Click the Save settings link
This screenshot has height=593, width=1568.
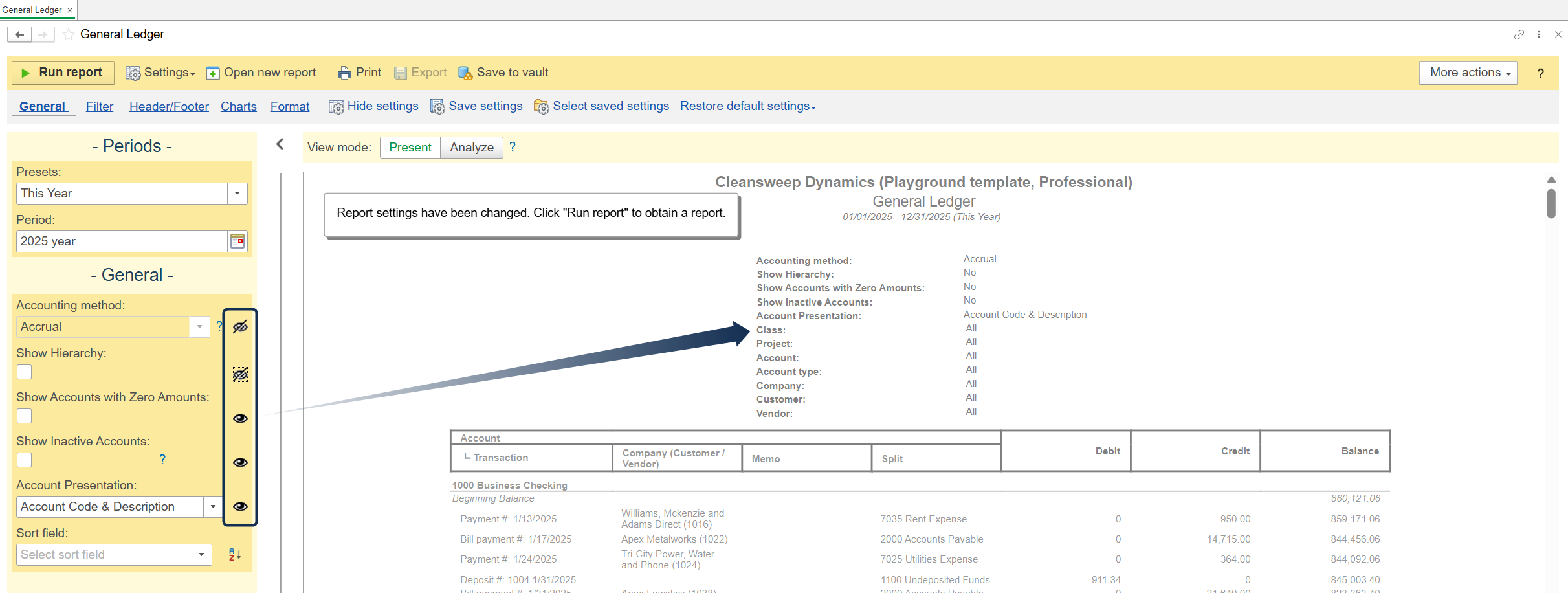click(485, 106)
